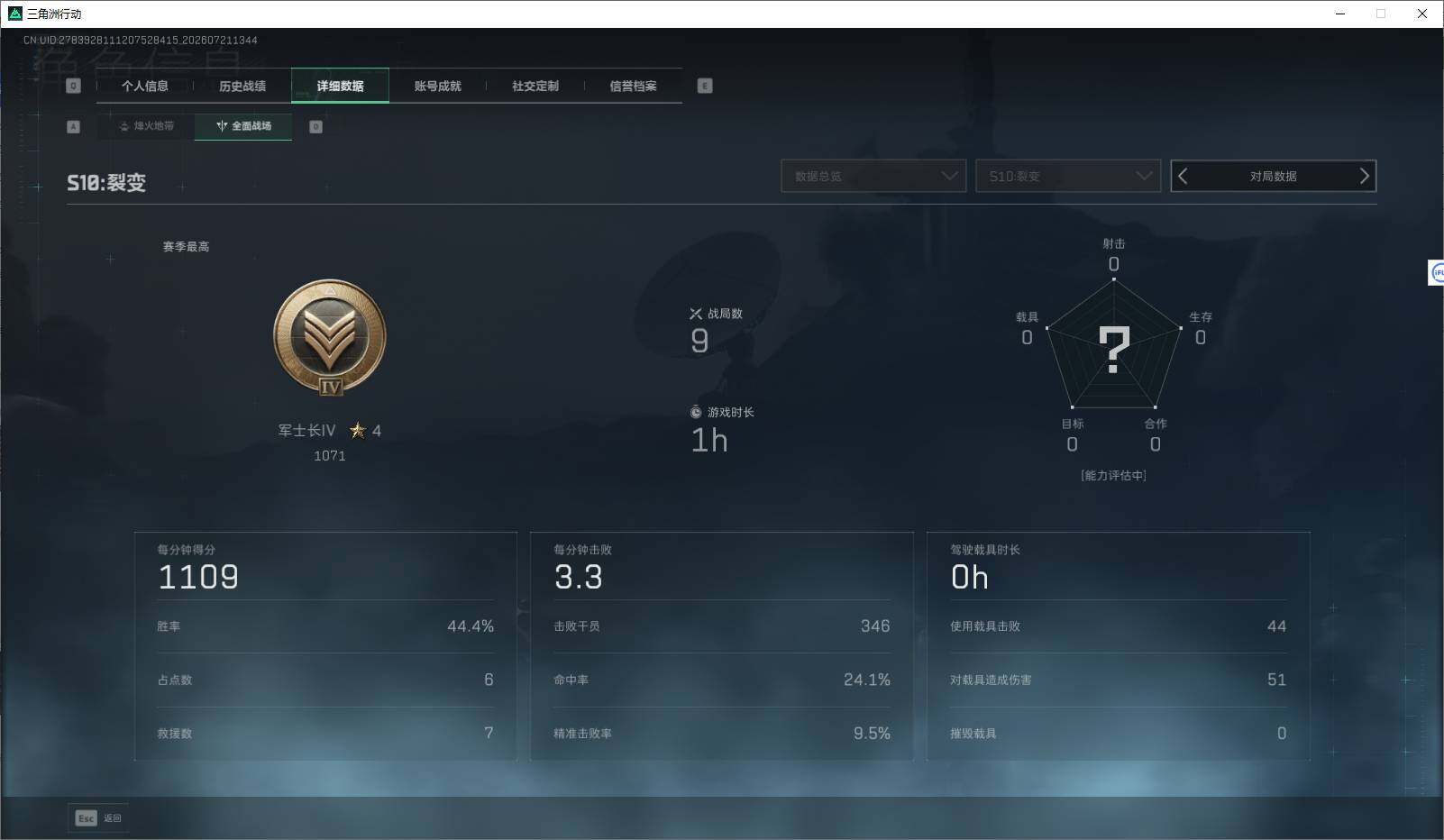Click the 使用载具击败 44 row
Viewport: 1444px width, 840px height.
click(1119, 626)
